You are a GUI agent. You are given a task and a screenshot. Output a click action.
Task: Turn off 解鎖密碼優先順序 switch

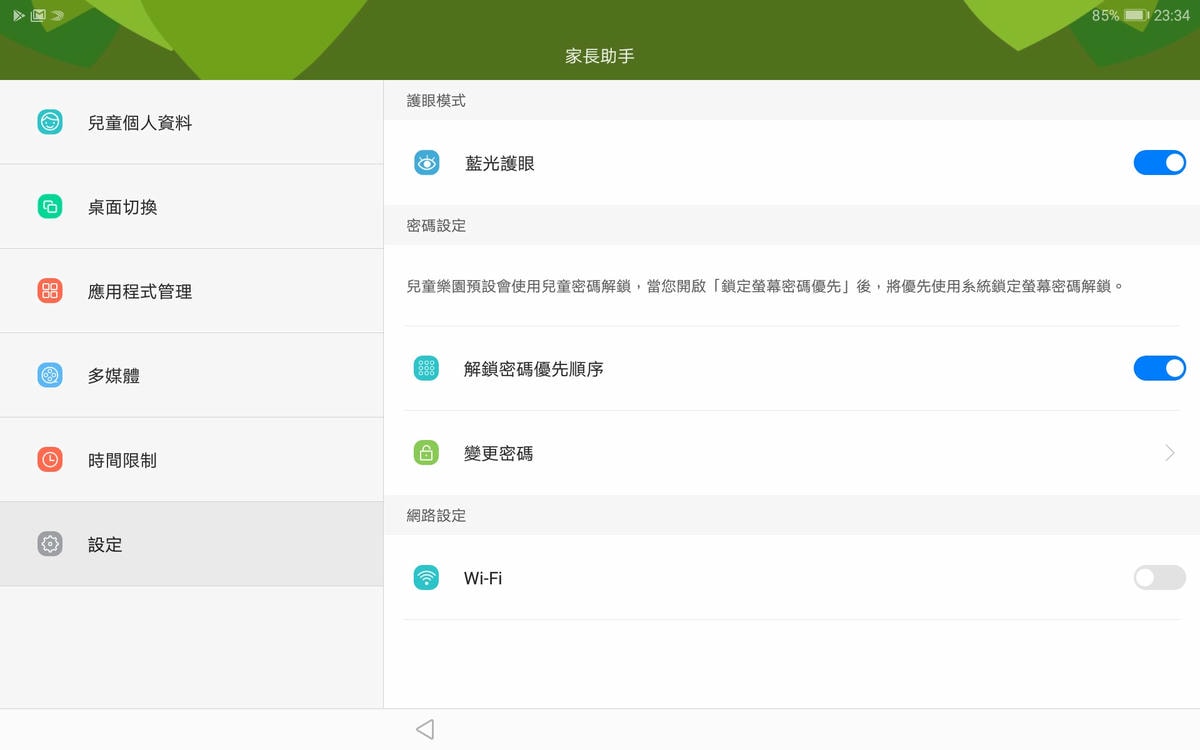(x=1159, y=368)
